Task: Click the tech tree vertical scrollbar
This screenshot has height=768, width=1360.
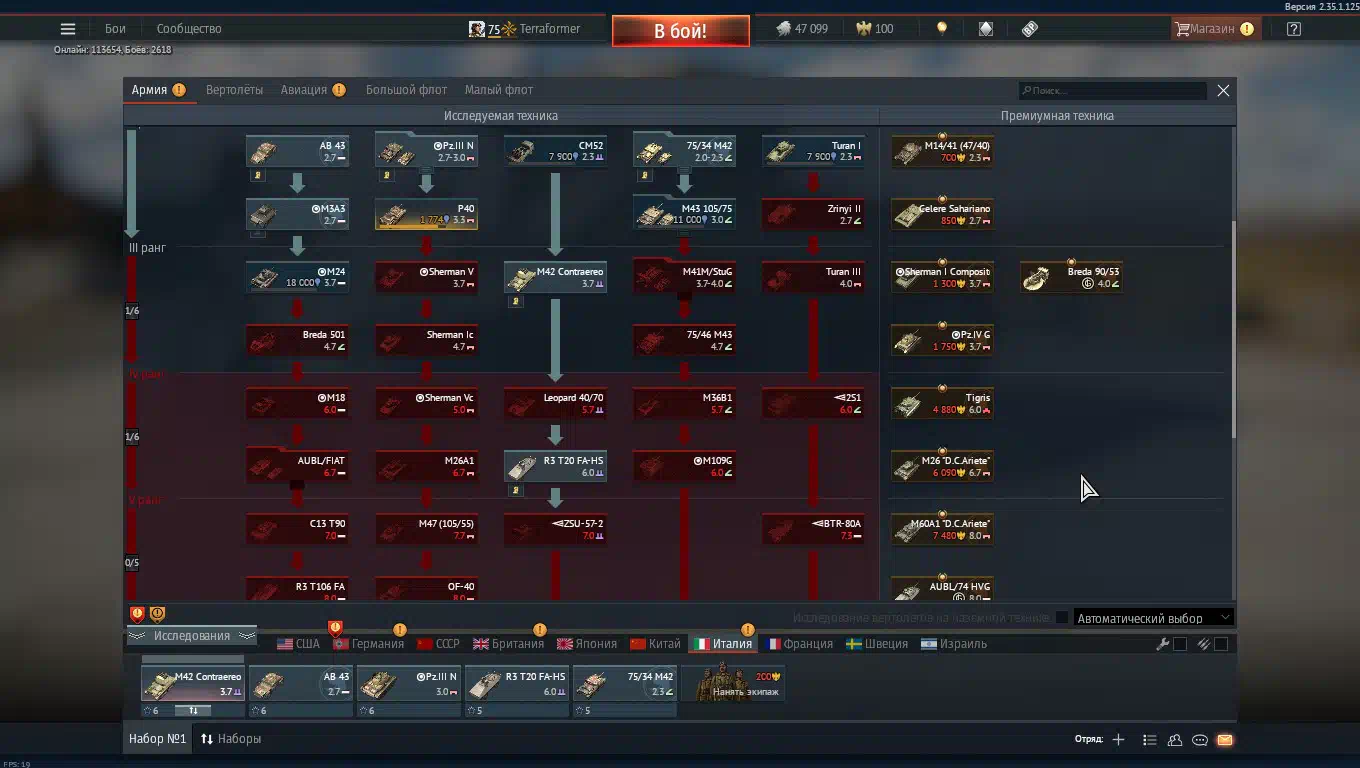Action: click(x=1233, y=328)
